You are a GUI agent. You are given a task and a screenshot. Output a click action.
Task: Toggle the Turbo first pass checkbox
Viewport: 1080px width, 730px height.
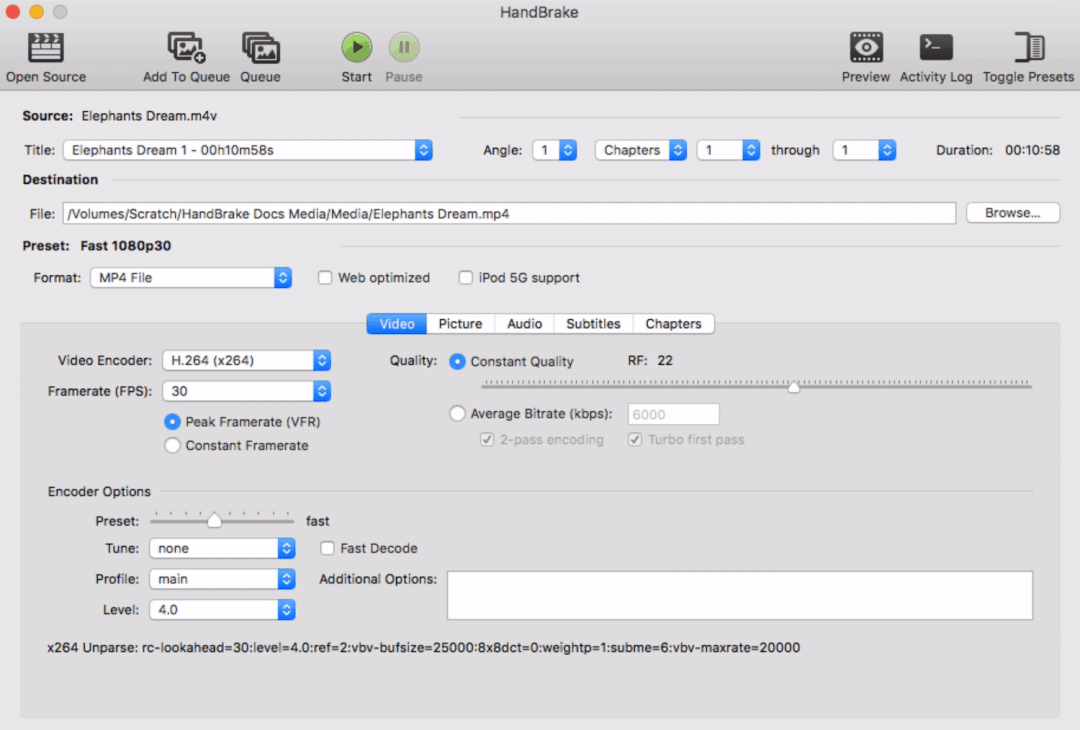(635, 439)
